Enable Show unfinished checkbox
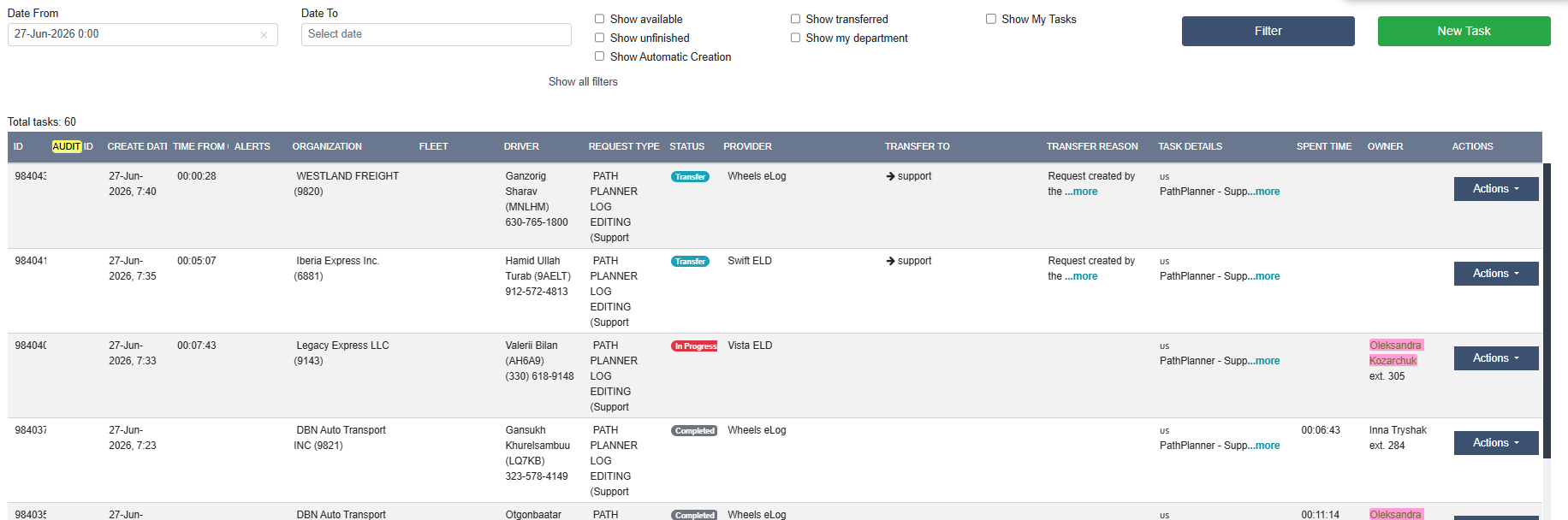Image resolution: width=1568 pixels, height=520 pixels. pos(599,38)
